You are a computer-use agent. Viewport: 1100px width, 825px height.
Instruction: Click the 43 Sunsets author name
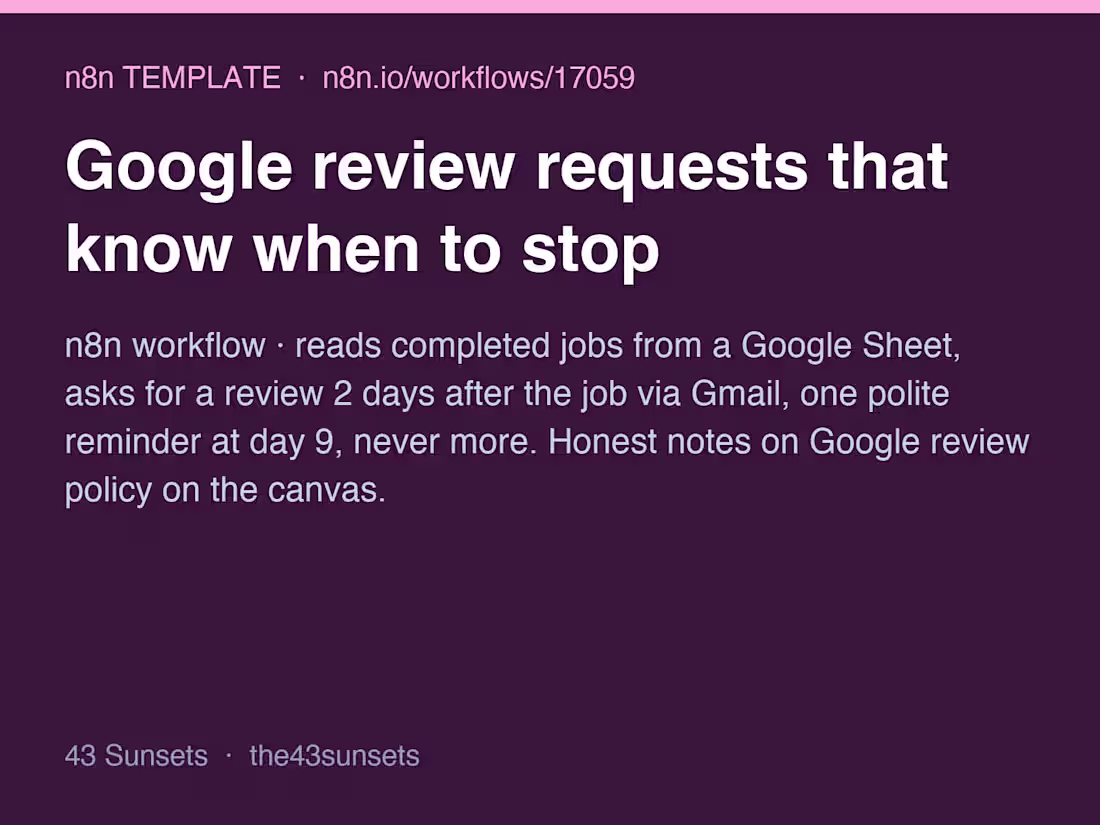(136, 756)
